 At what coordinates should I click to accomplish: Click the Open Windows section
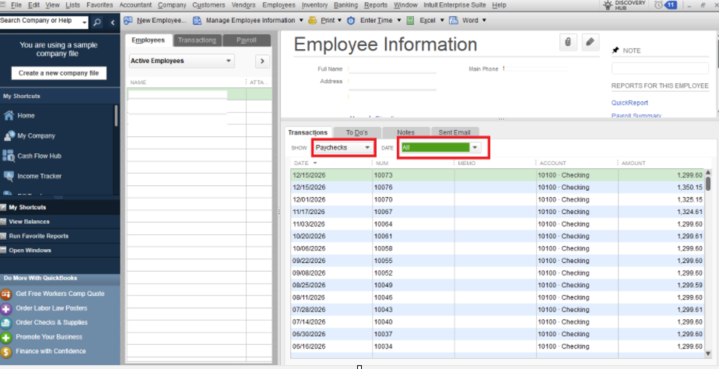(60, 250)
